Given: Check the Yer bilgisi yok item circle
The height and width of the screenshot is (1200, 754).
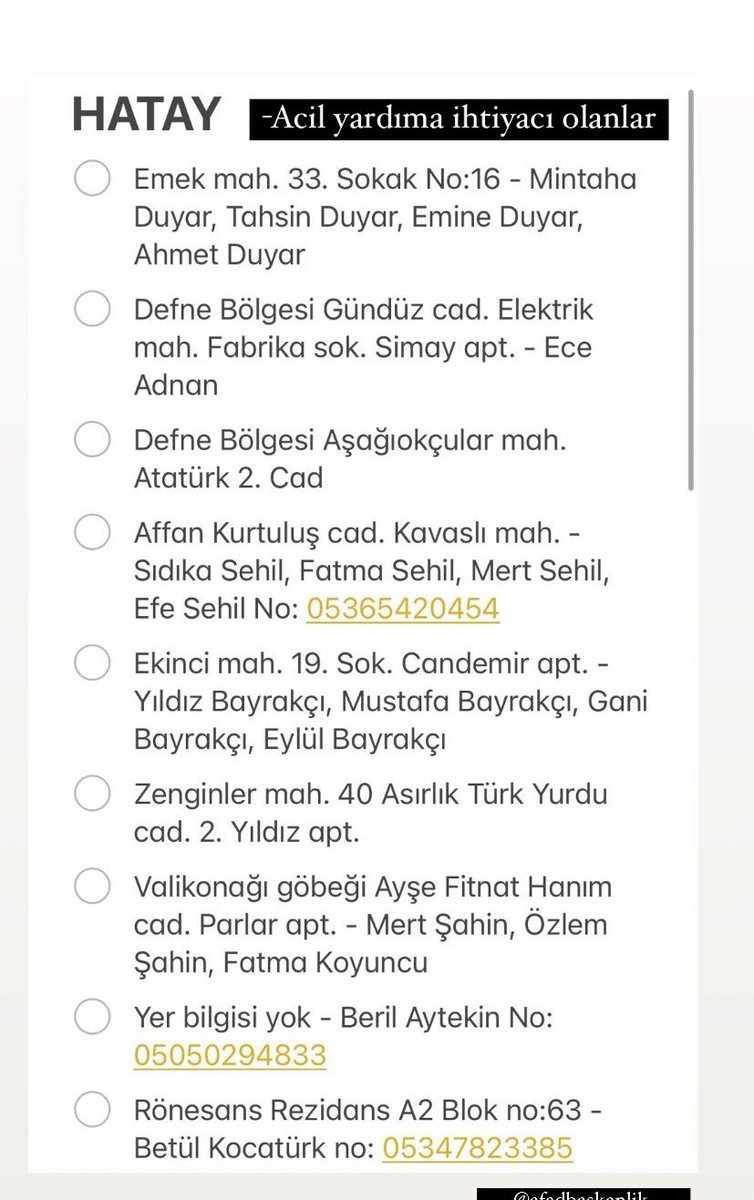Looking at the screenshot, I should click(x=92, y=1017).
